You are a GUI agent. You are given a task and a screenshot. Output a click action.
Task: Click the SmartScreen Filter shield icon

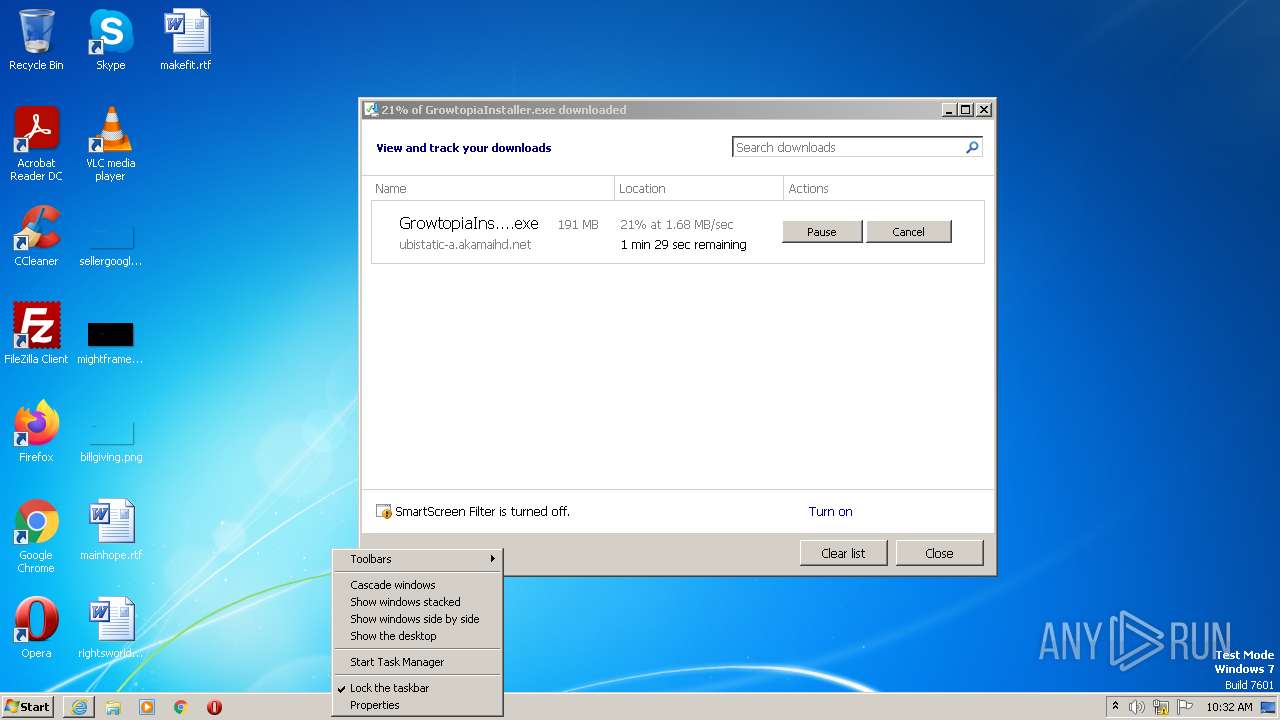pyautogui.click(x=384, y=511)
